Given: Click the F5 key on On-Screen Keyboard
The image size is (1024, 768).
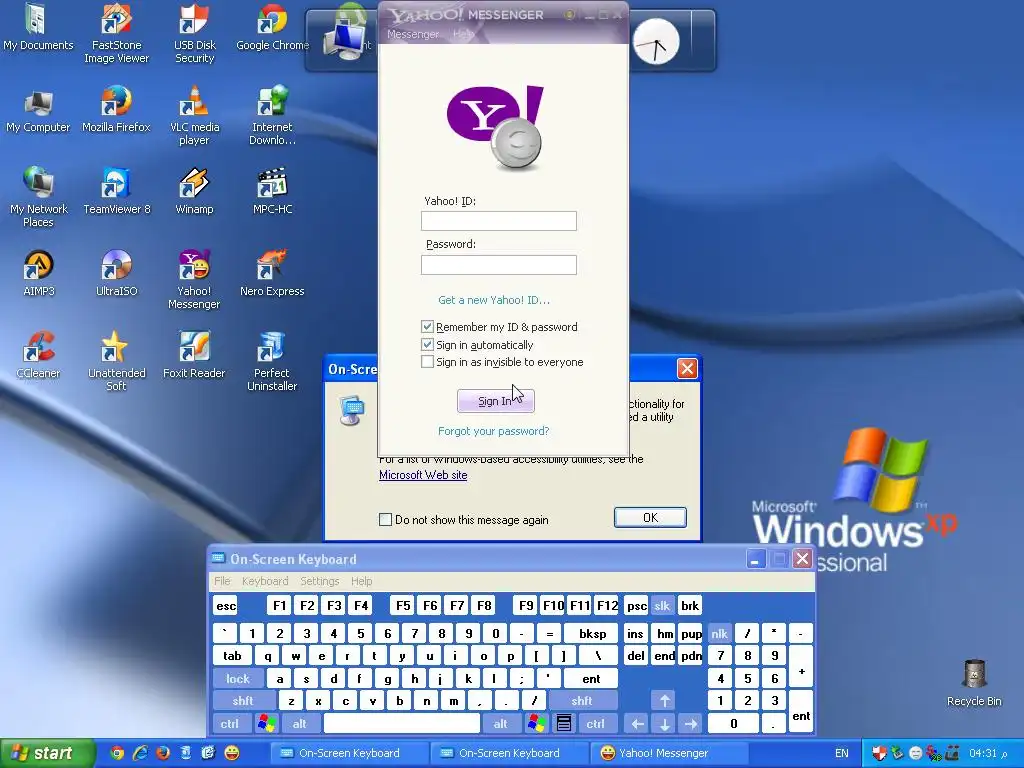Looking at the screenshot, I should tap(403, 606).
